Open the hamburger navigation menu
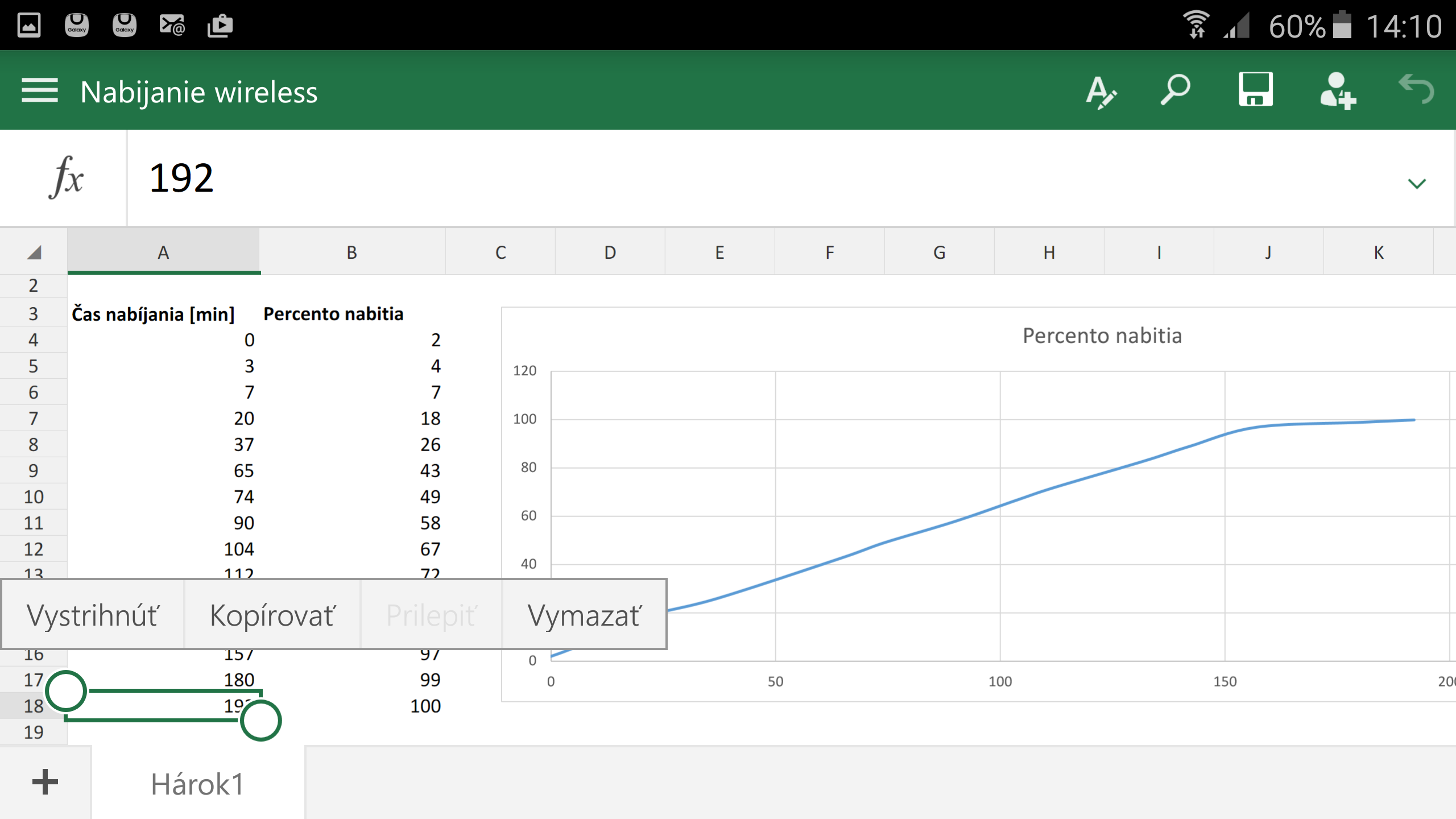The width and height of the screenshot is (1456, 819). point(40,91)
